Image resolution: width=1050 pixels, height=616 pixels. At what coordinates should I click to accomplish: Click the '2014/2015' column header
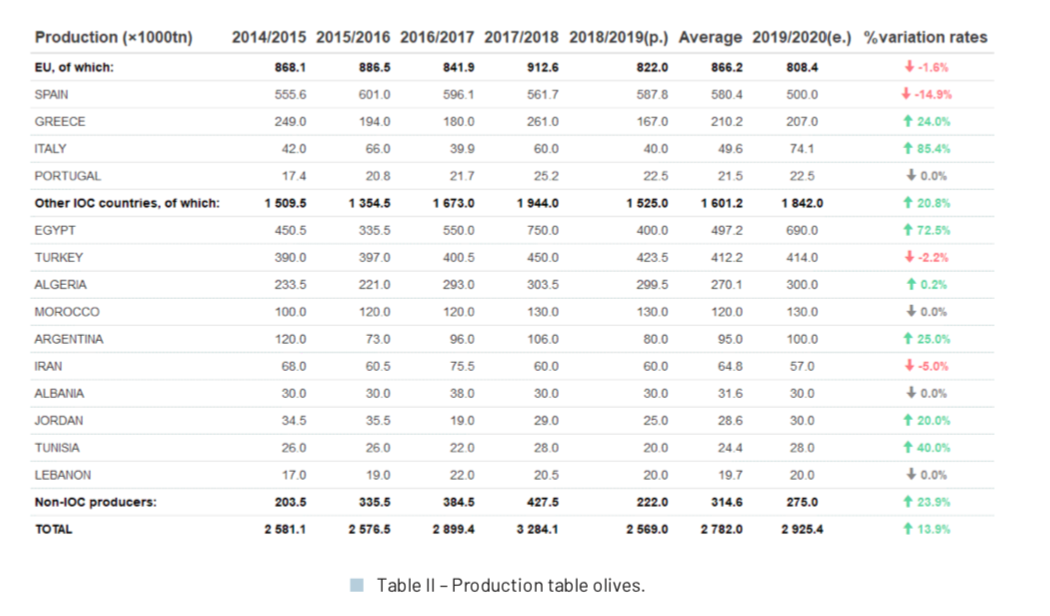(269, 37)
